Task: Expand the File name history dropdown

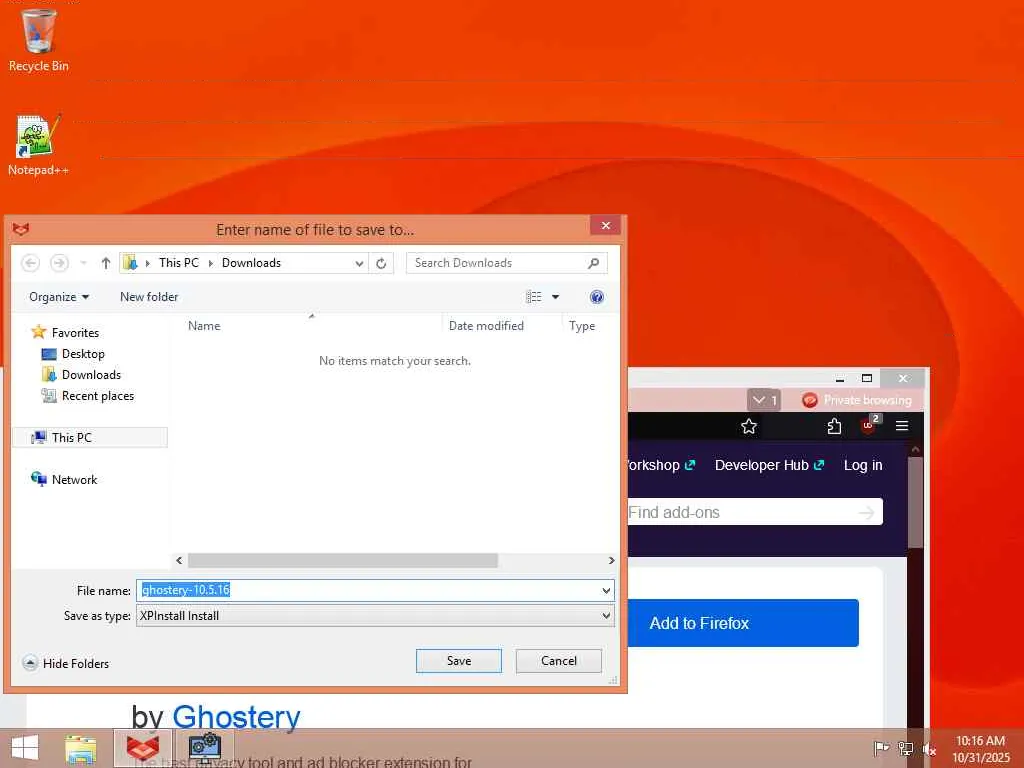Action: tap(606, 590)
